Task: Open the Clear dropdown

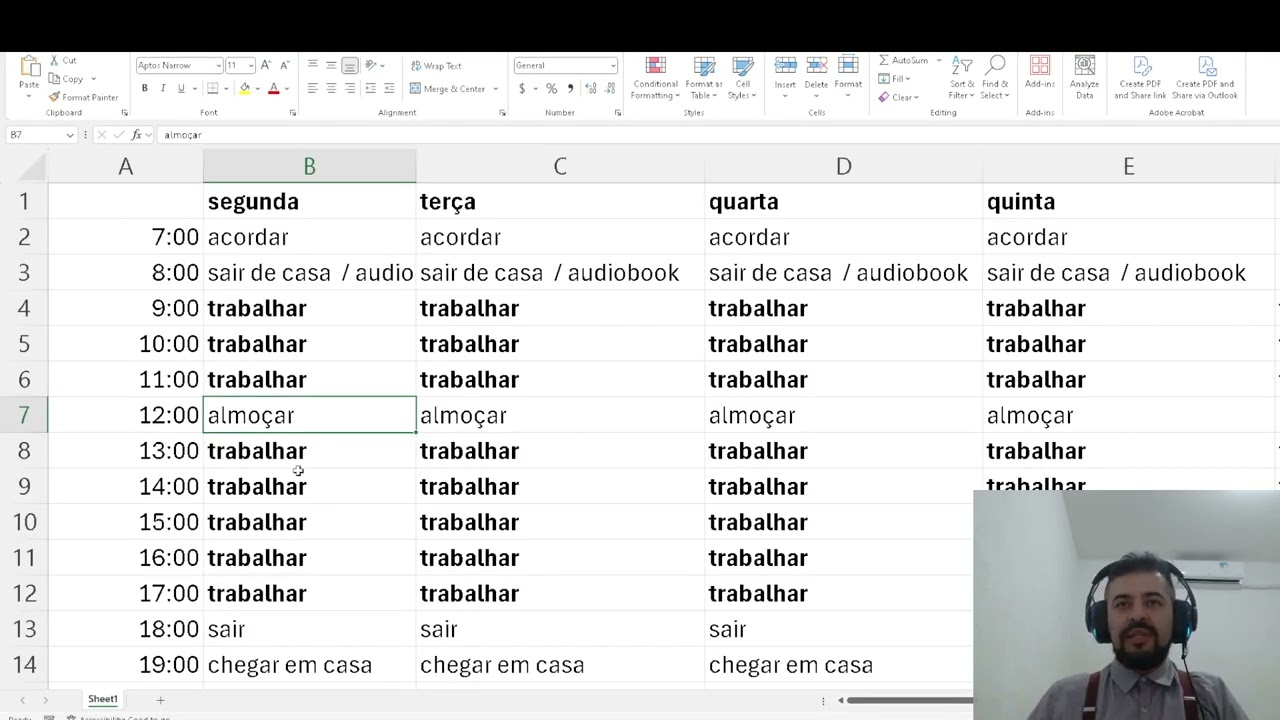Action: coord(898,97)
